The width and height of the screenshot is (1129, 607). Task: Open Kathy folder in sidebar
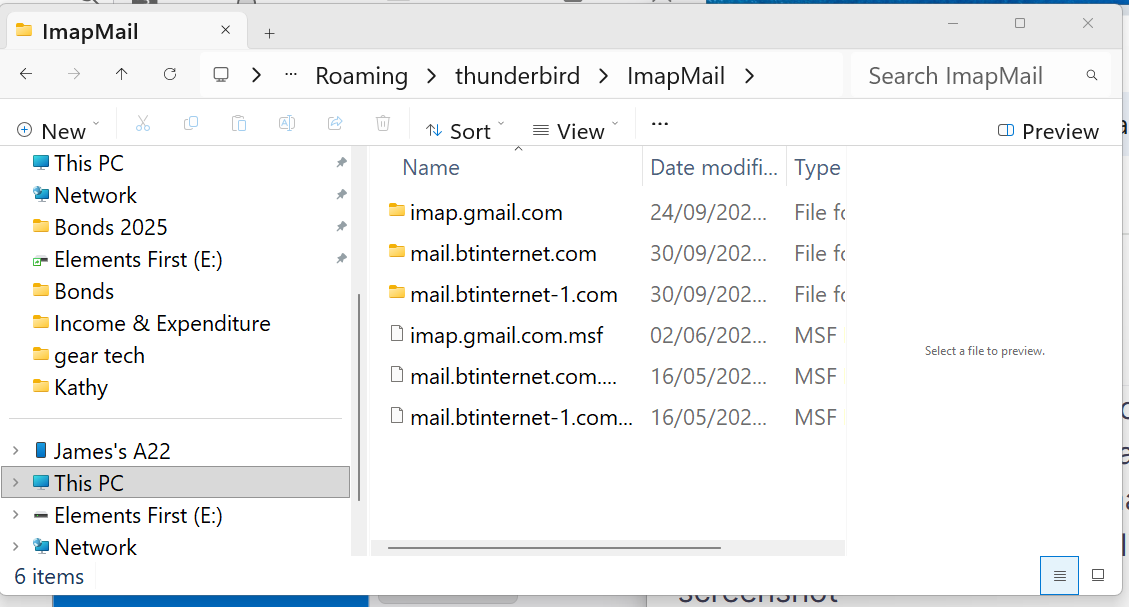coord(70,387)
